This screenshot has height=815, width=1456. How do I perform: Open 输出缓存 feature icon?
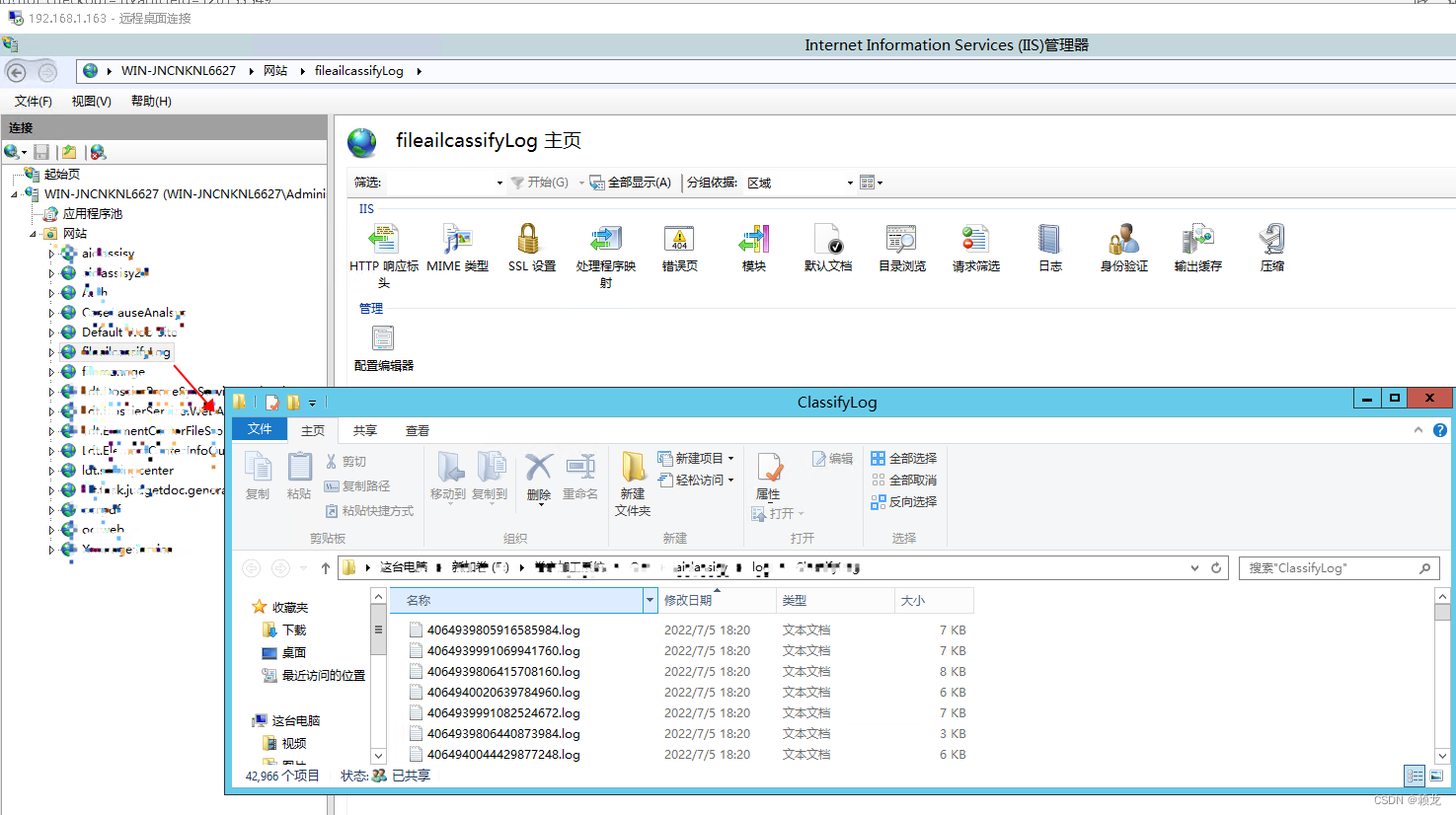1197,239
